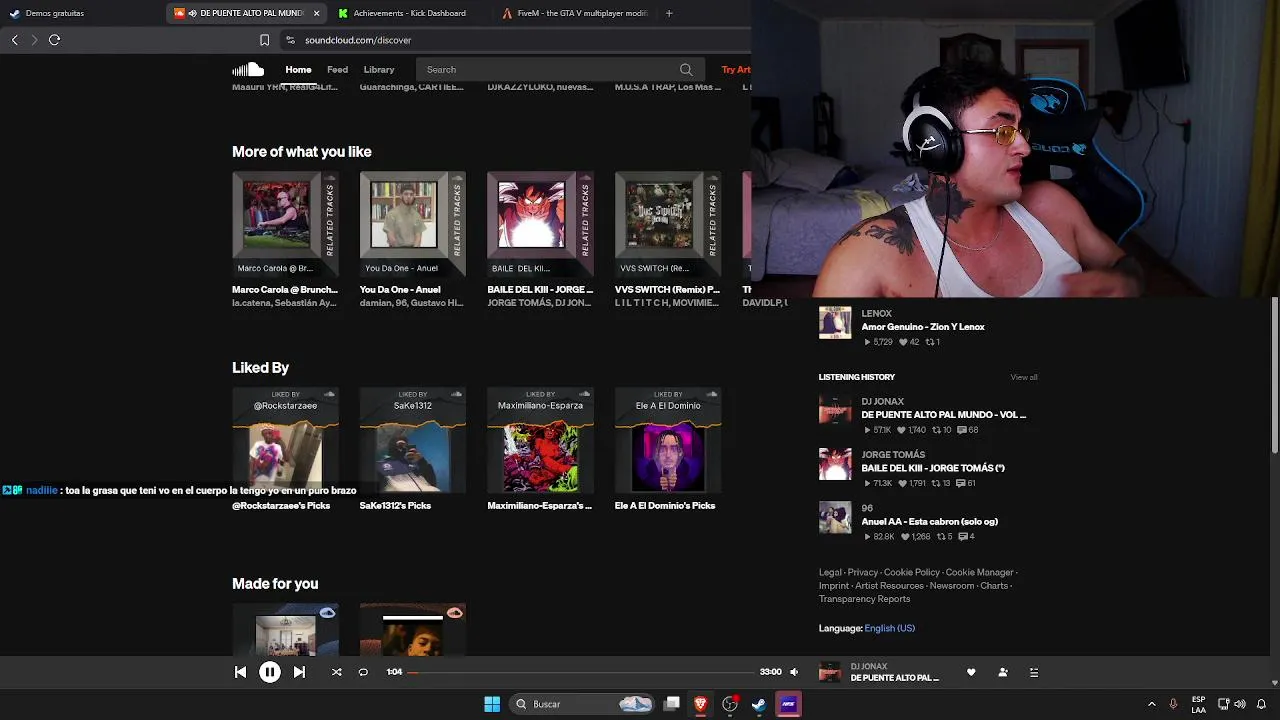The width and height of the screenshot is (1280, 720).
Task: Open BAILE DEL KIII related tracks cover
Action: point(540,225)
